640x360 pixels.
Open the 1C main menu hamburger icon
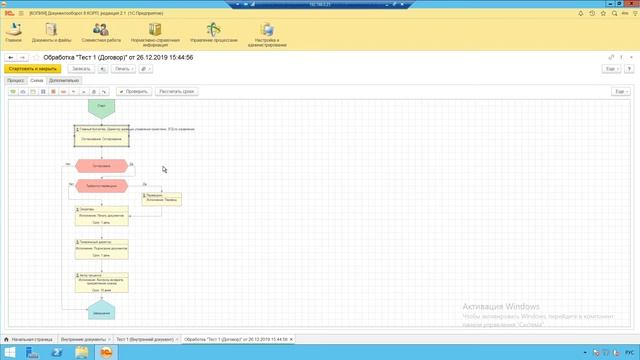point(21,13)
